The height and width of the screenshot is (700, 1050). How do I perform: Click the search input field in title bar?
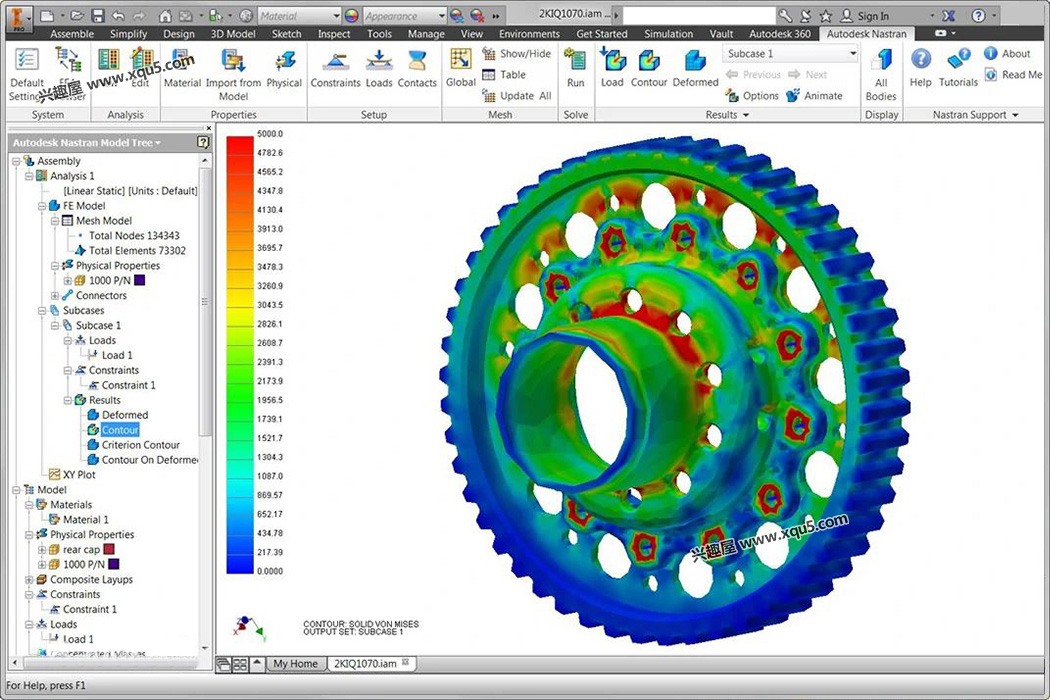pyautogui.click(x=699, y=15)
